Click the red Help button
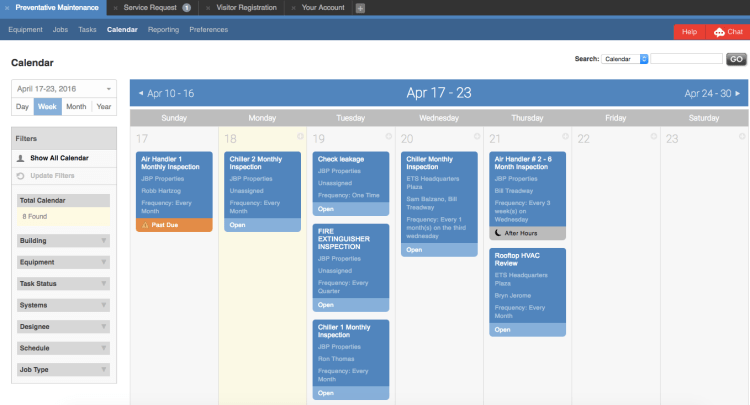Image resolution: width=750 pixels, height=405 pixels. tap(689, 32)
